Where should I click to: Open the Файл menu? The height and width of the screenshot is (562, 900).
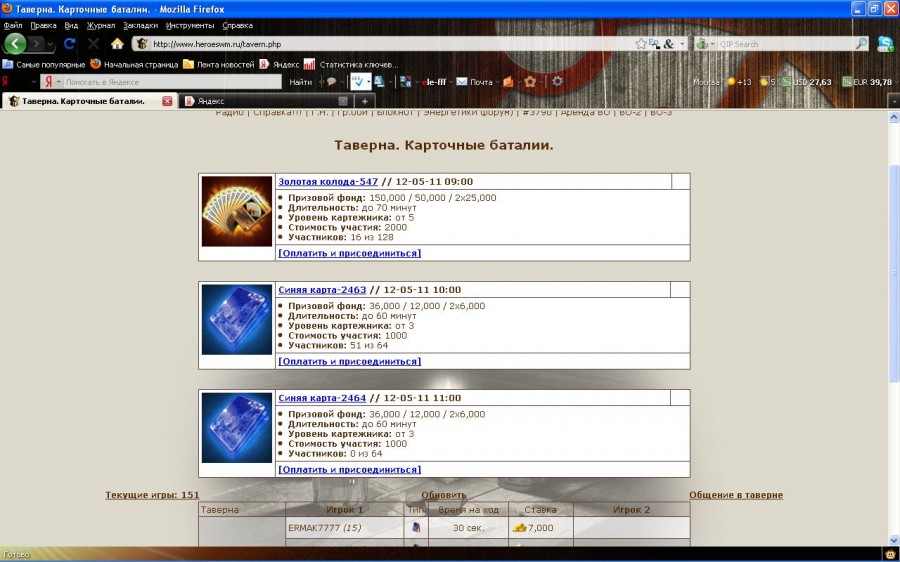click(13, 25)
